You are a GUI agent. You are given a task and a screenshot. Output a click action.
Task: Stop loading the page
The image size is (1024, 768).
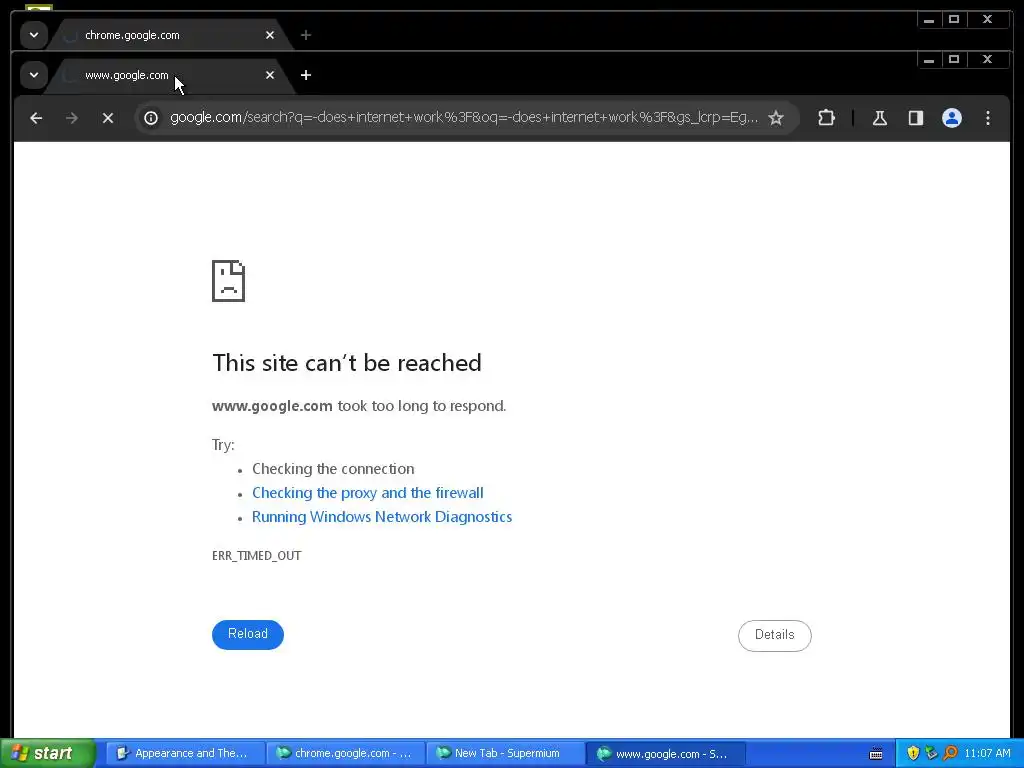click(108, 118)
